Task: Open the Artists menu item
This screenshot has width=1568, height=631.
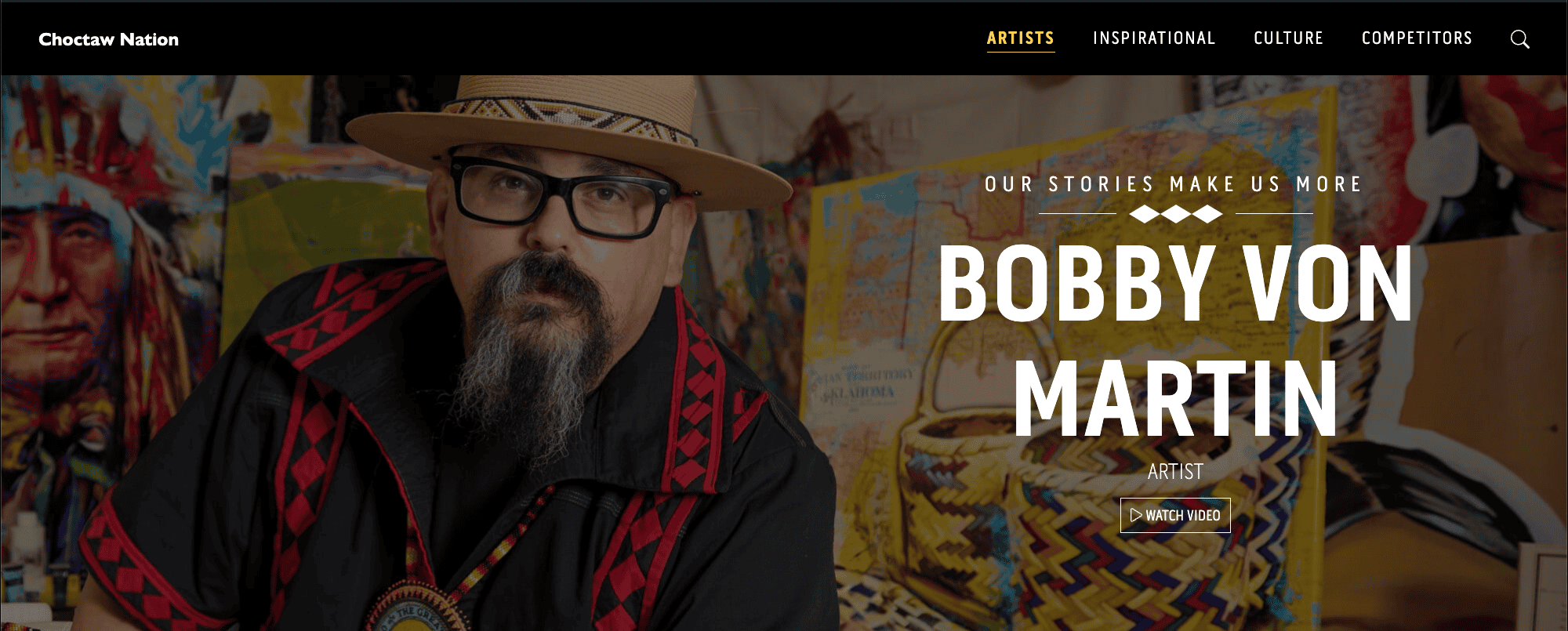Action: click(1021, 38)
